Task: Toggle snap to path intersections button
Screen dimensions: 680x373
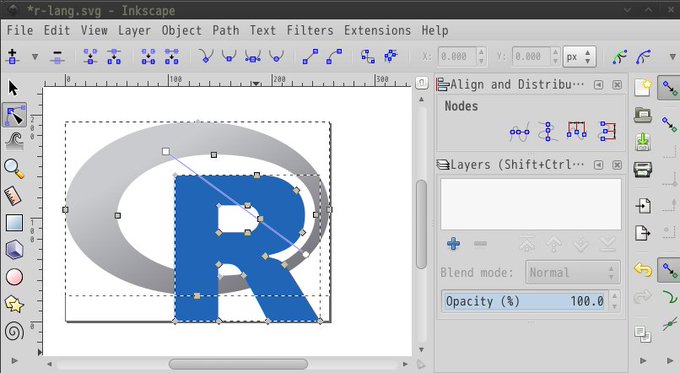Action: click(670, 324)
